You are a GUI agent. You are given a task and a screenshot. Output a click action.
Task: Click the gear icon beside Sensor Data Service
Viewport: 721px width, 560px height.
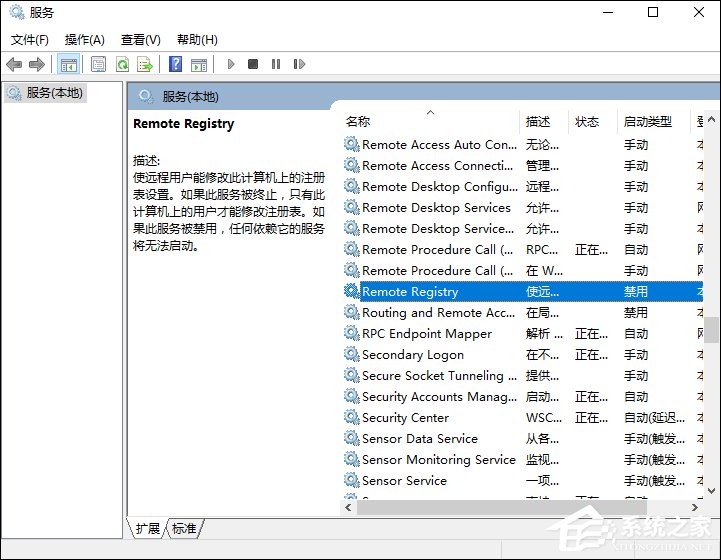352,438
